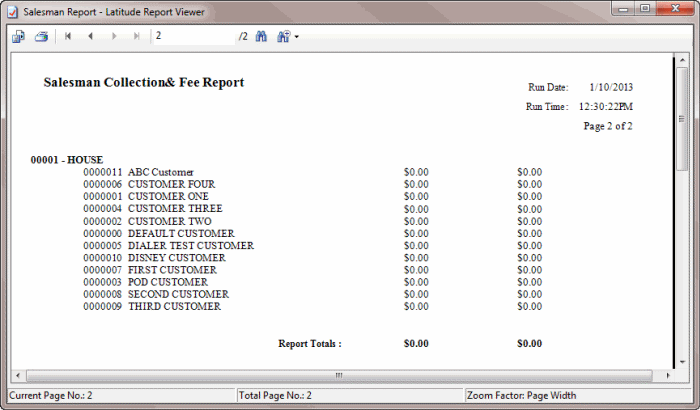
Task: Open Find Text binoculars icon
Action: (262, 36)
